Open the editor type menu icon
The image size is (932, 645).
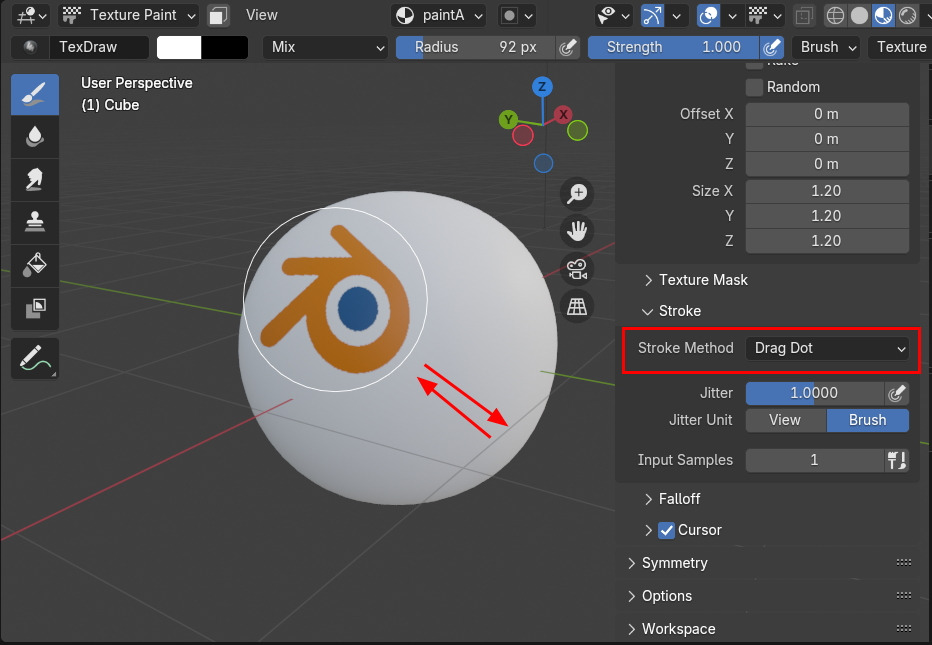31,15
